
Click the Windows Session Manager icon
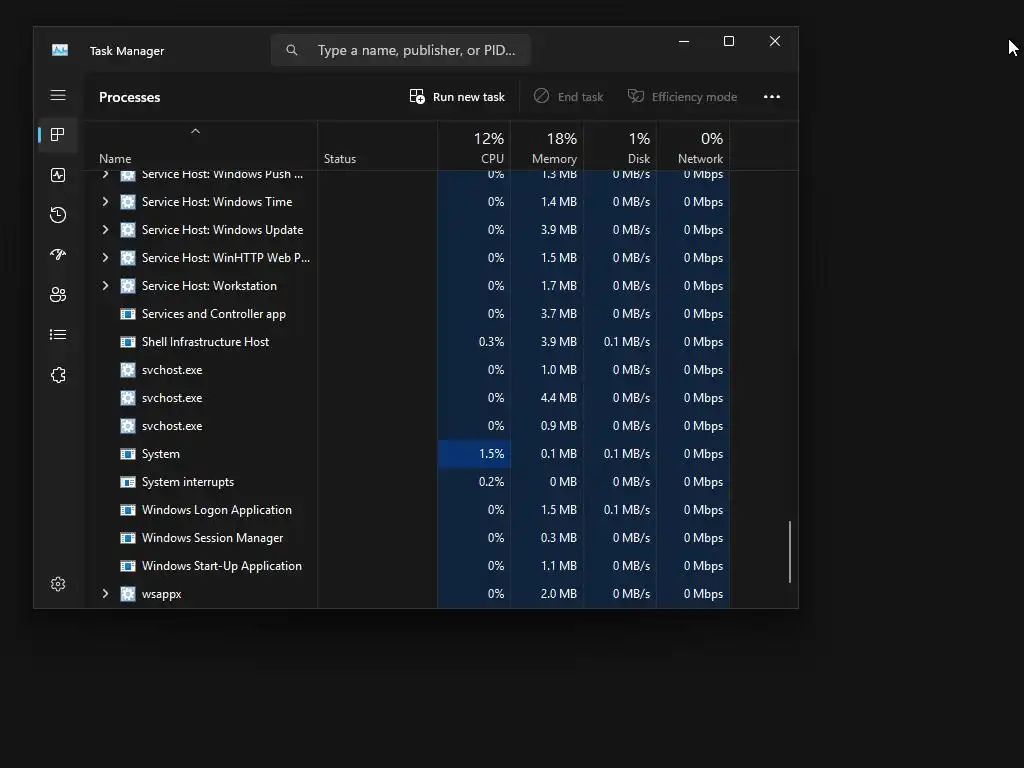(128, 538)
